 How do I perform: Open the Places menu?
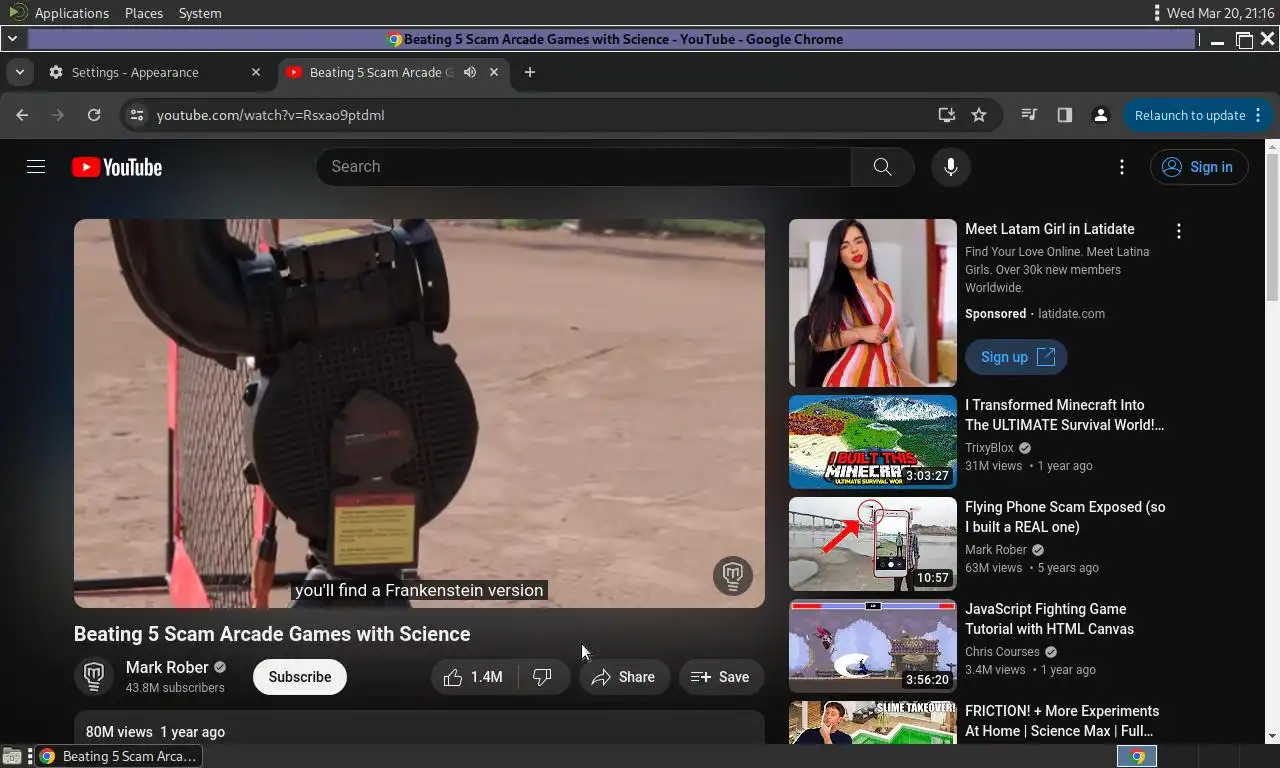point(144,13)
